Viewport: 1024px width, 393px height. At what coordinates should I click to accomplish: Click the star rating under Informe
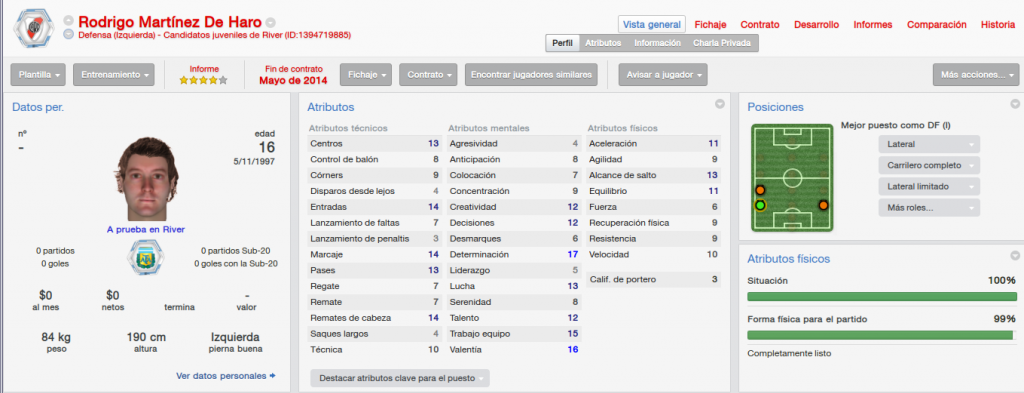click(x=204, y=80)
